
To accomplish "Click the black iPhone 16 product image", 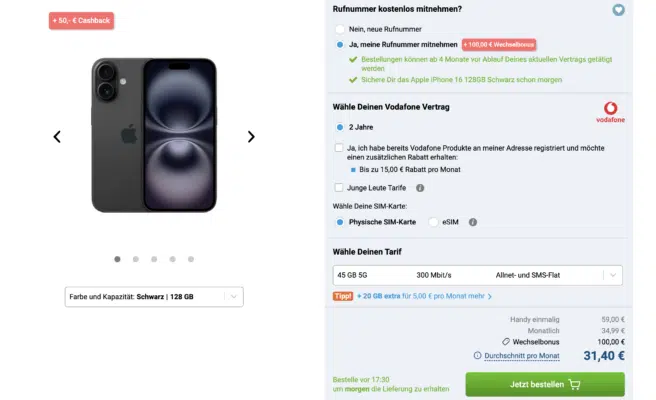I will pos(153,135).
